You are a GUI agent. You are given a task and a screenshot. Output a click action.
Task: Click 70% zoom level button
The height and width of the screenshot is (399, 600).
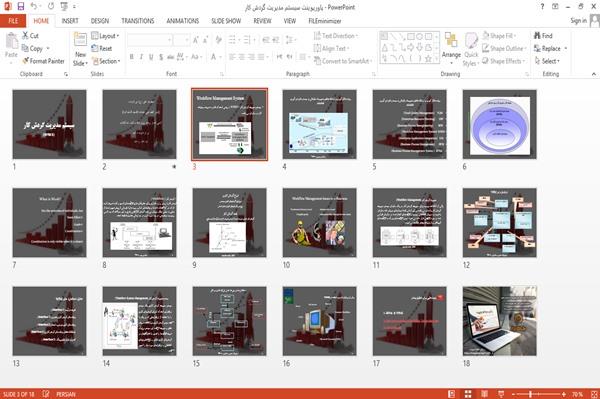(x=577, y=394)
